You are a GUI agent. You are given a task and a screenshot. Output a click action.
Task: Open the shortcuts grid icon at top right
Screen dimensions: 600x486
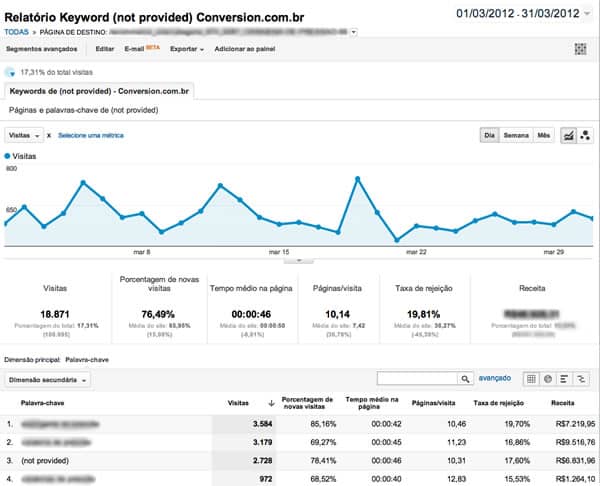pos(580,49)
